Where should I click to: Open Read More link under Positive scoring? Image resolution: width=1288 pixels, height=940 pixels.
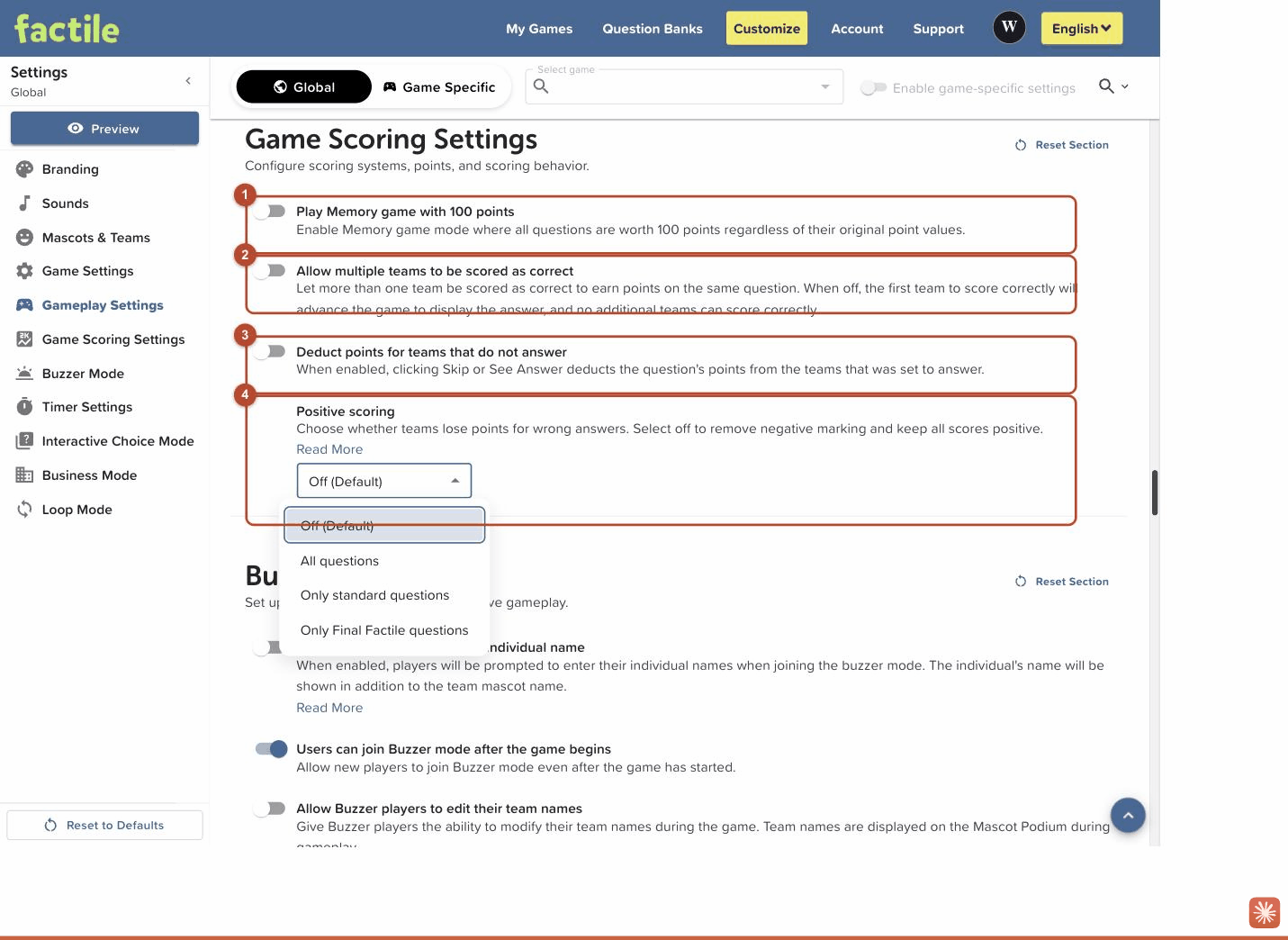(x=329, y=449)
